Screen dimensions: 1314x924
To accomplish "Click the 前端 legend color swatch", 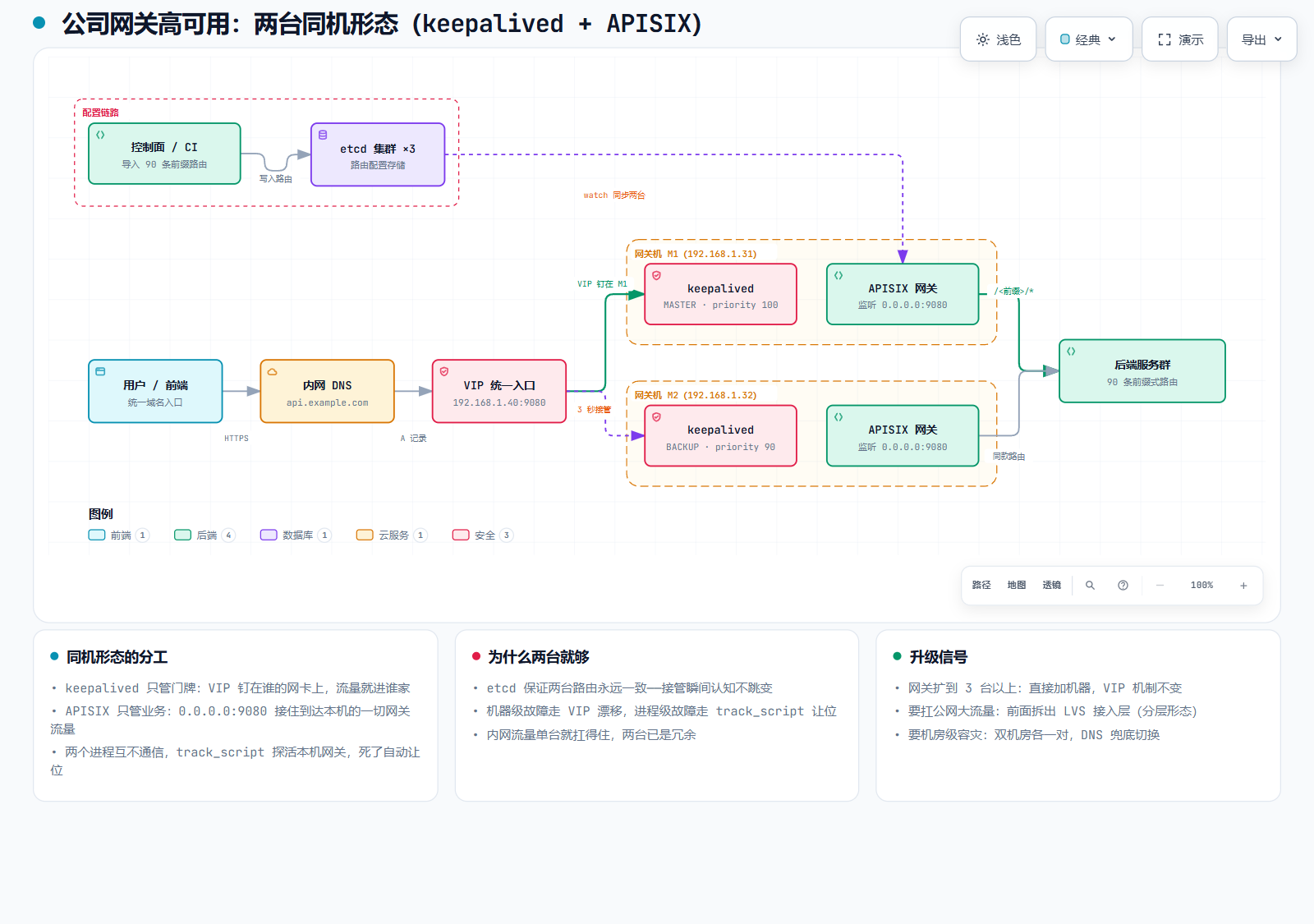I will coord(97,536).
